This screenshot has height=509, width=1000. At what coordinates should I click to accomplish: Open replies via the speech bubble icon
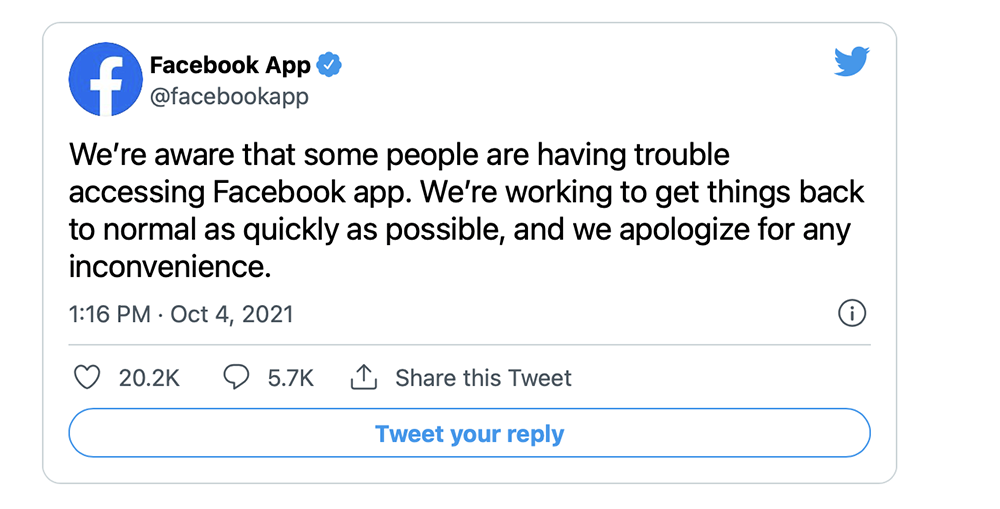[236, 378]
